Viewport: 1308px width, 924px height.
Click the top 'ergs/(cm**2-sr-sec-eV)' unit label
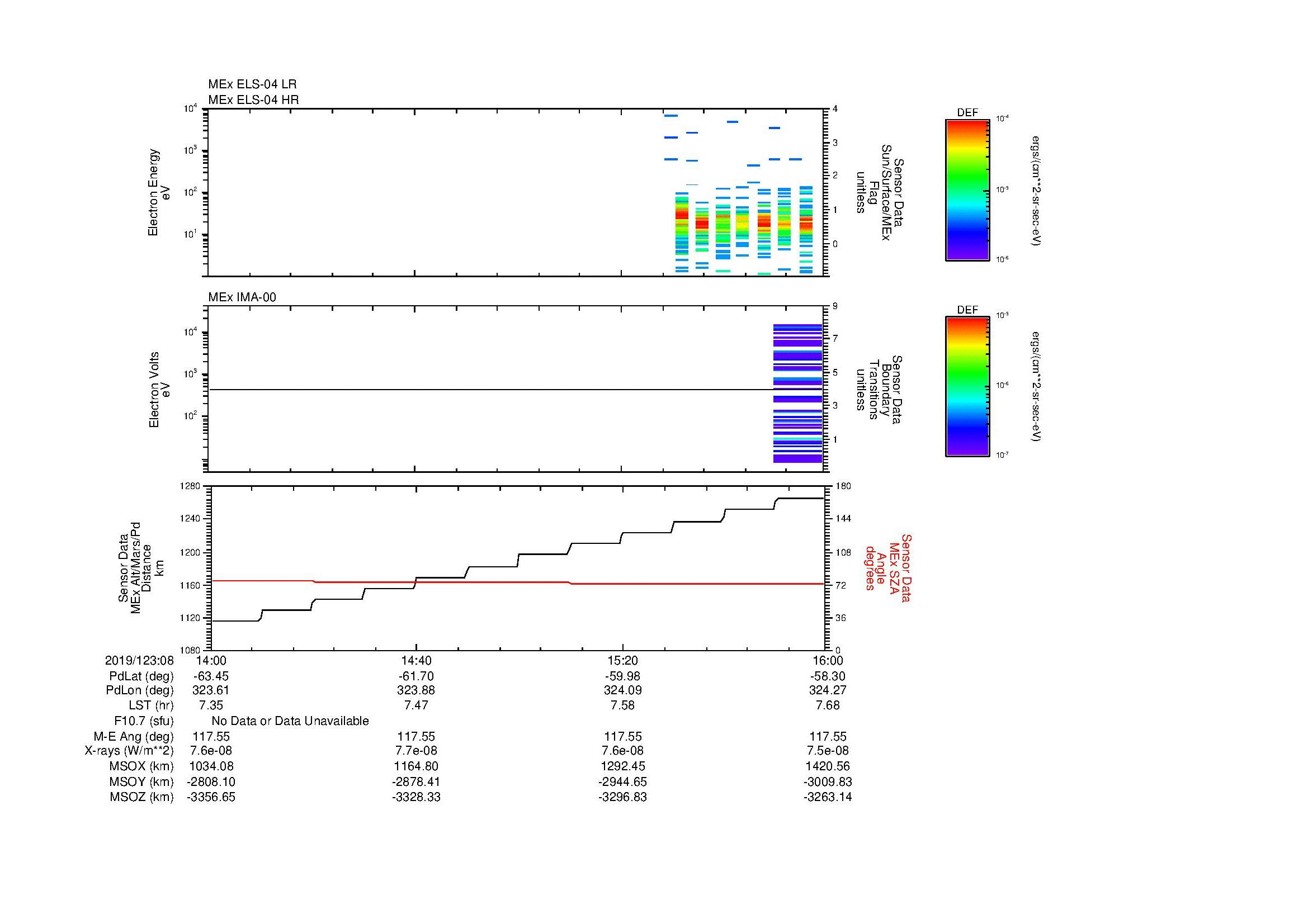(1037, 190)
